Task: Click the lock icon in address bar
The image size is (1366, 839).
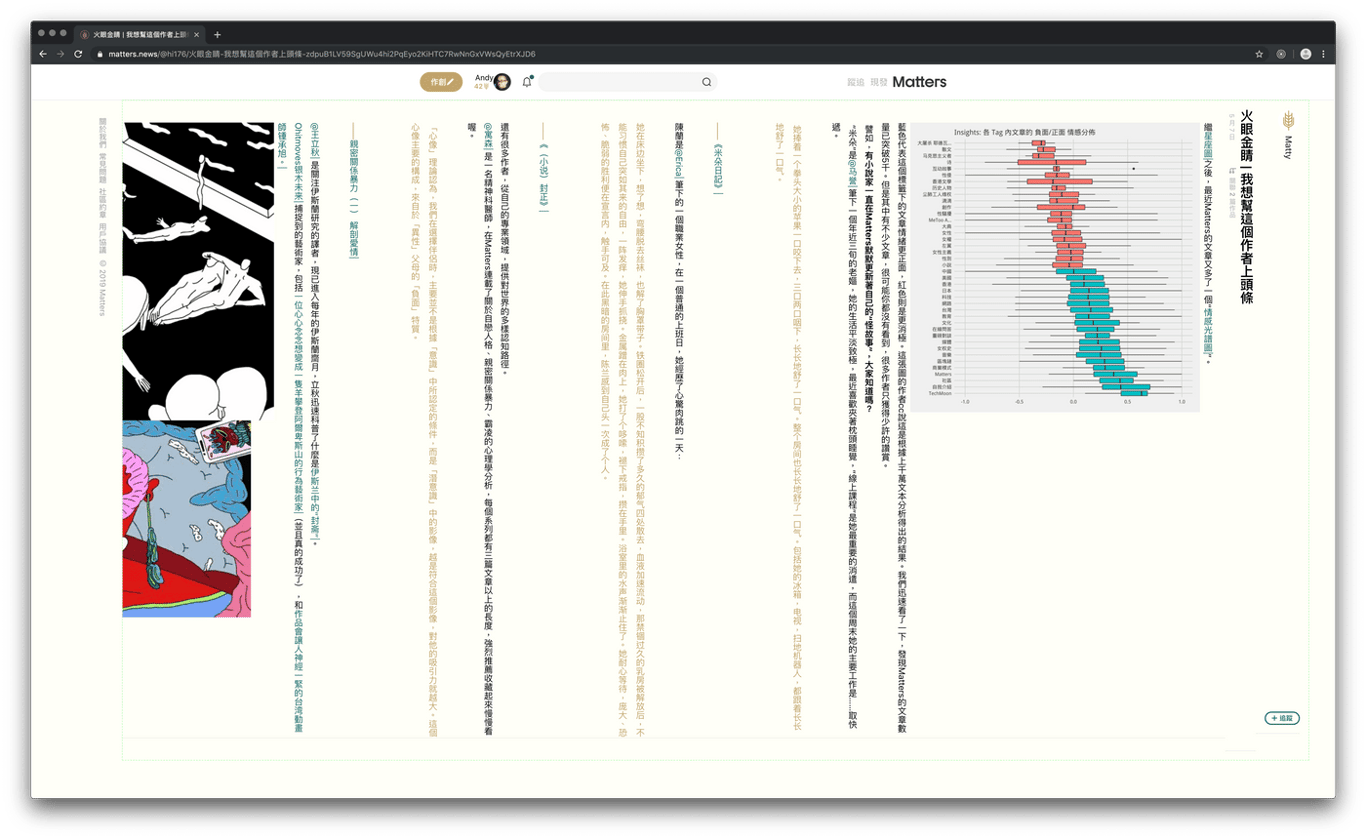Action: pos(100,54)
